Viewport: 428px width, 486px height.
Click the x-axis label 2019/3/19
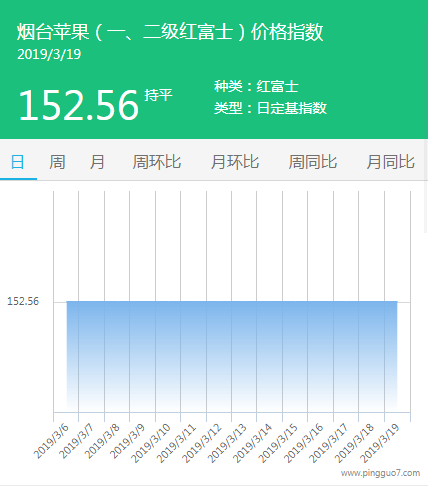click(380, 443)
